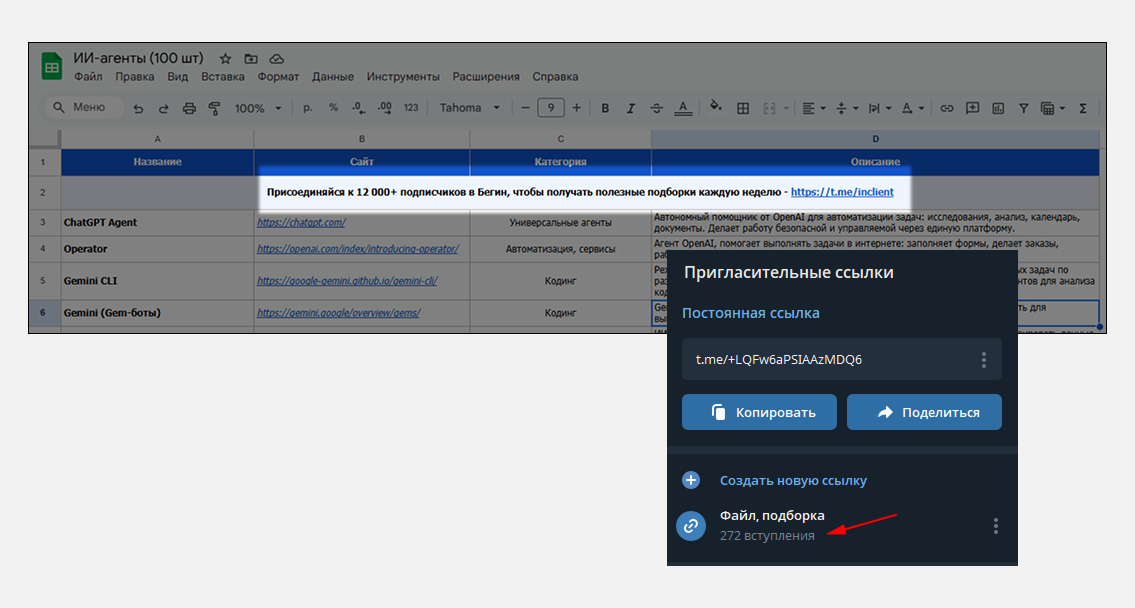Apply strikethrough formatting
The width and height of the screenshot is (1135, 608).
(656, 108)
